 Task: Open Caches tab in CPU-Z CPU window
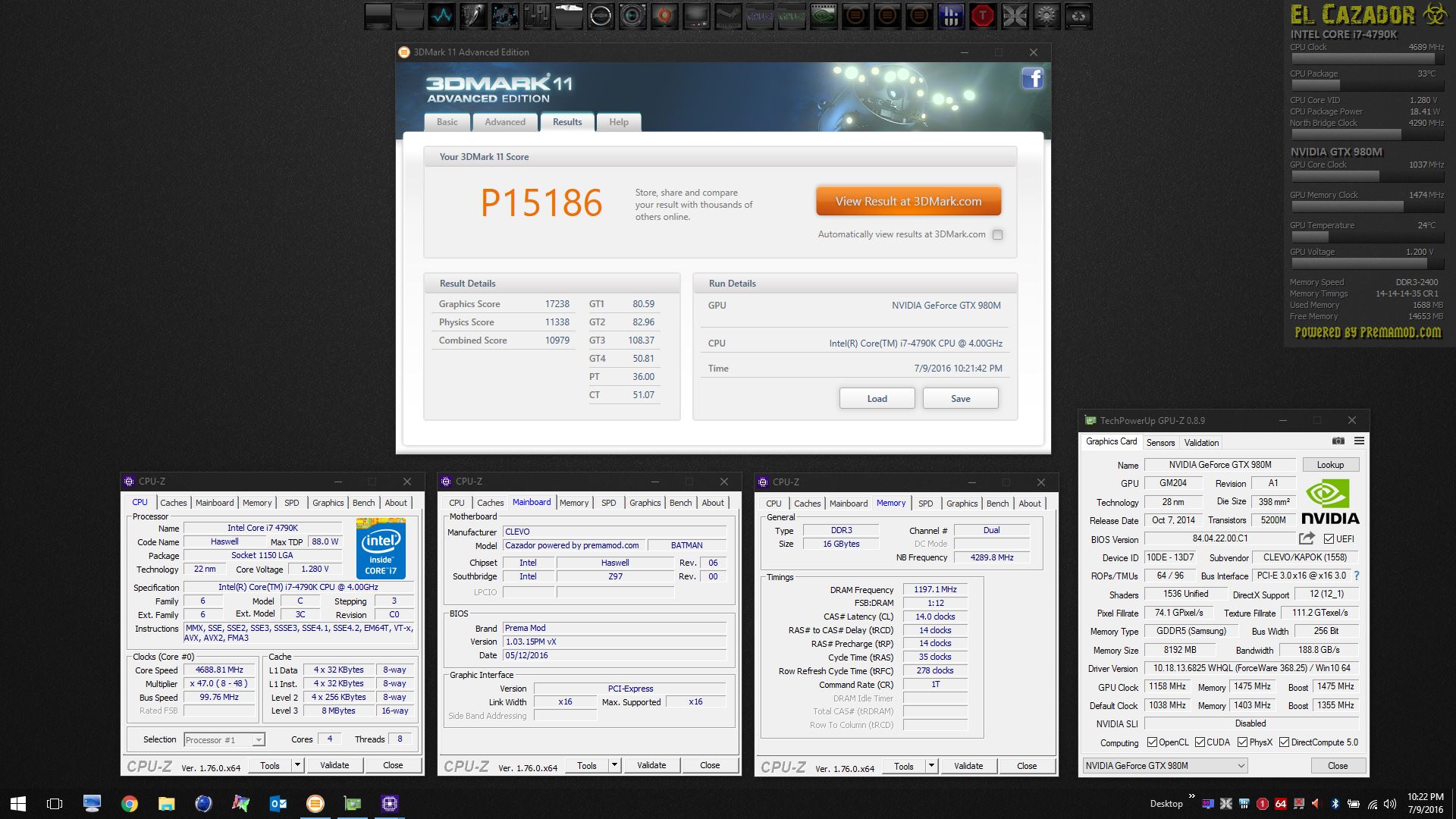click(x=173, y=503)
